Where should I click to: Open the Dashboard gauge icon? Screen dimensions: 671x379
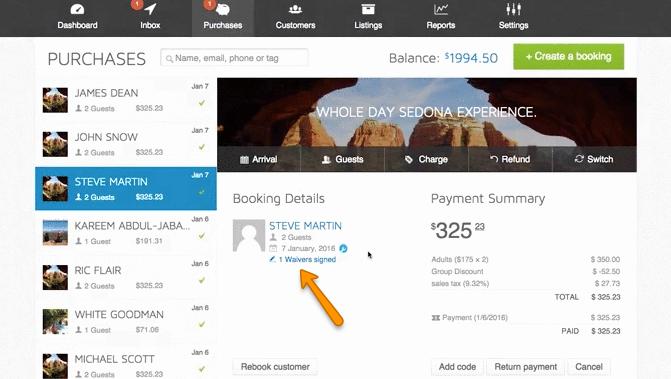(x=77, y=9)
